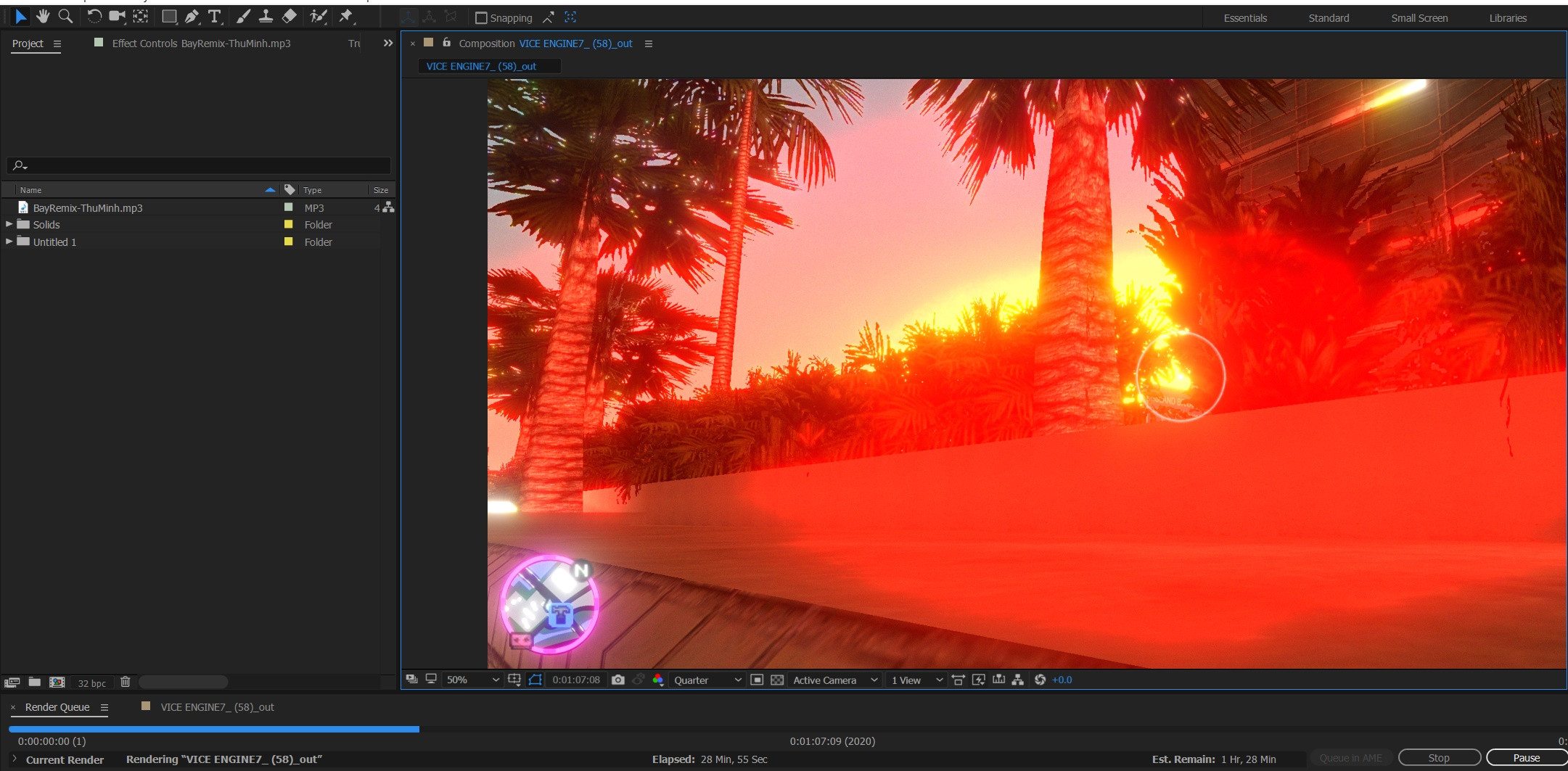Viewport: 1568px width, 771px height.
Task: Select the Unified Camera tool
Action: click(x=117, y=16)
